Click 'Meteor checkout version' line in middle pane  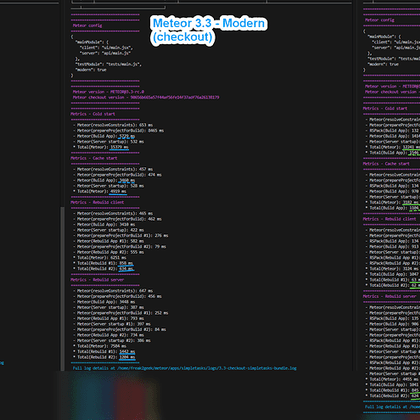146,97
